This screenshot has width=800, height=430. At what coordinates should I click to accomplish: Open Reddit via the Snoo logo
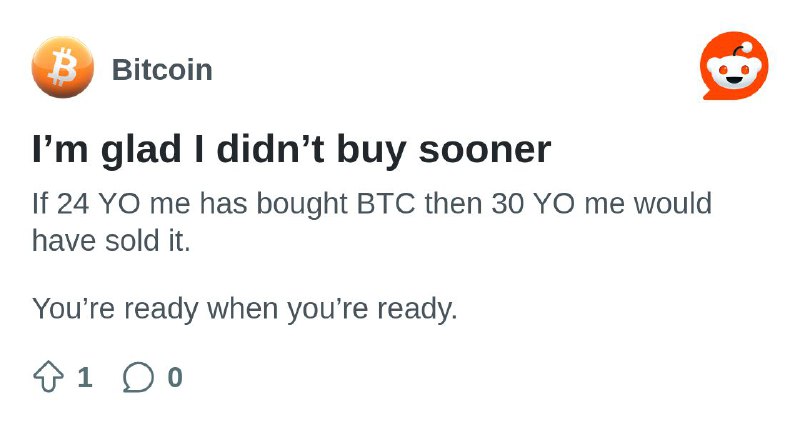[x=734, y=66]
